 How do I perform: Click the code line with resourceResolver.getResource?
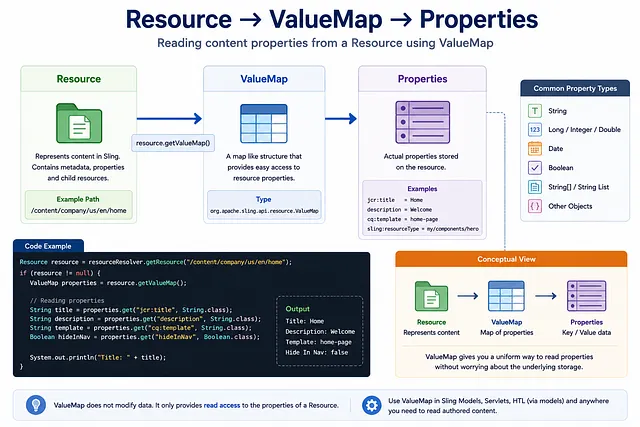tap(156, 262)
